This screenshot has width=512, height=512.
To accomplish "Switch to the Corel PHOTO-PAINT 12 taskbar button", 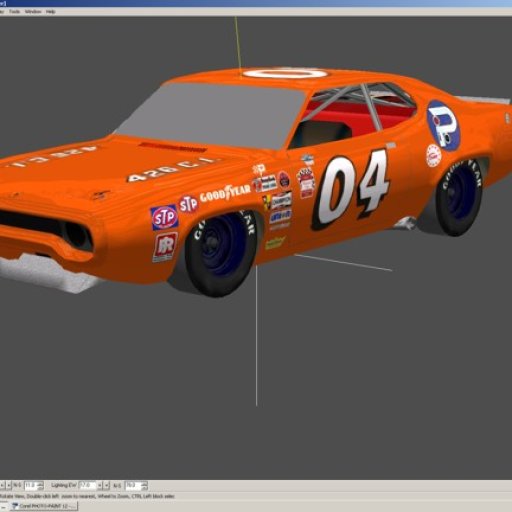I will tap(44, 506).
